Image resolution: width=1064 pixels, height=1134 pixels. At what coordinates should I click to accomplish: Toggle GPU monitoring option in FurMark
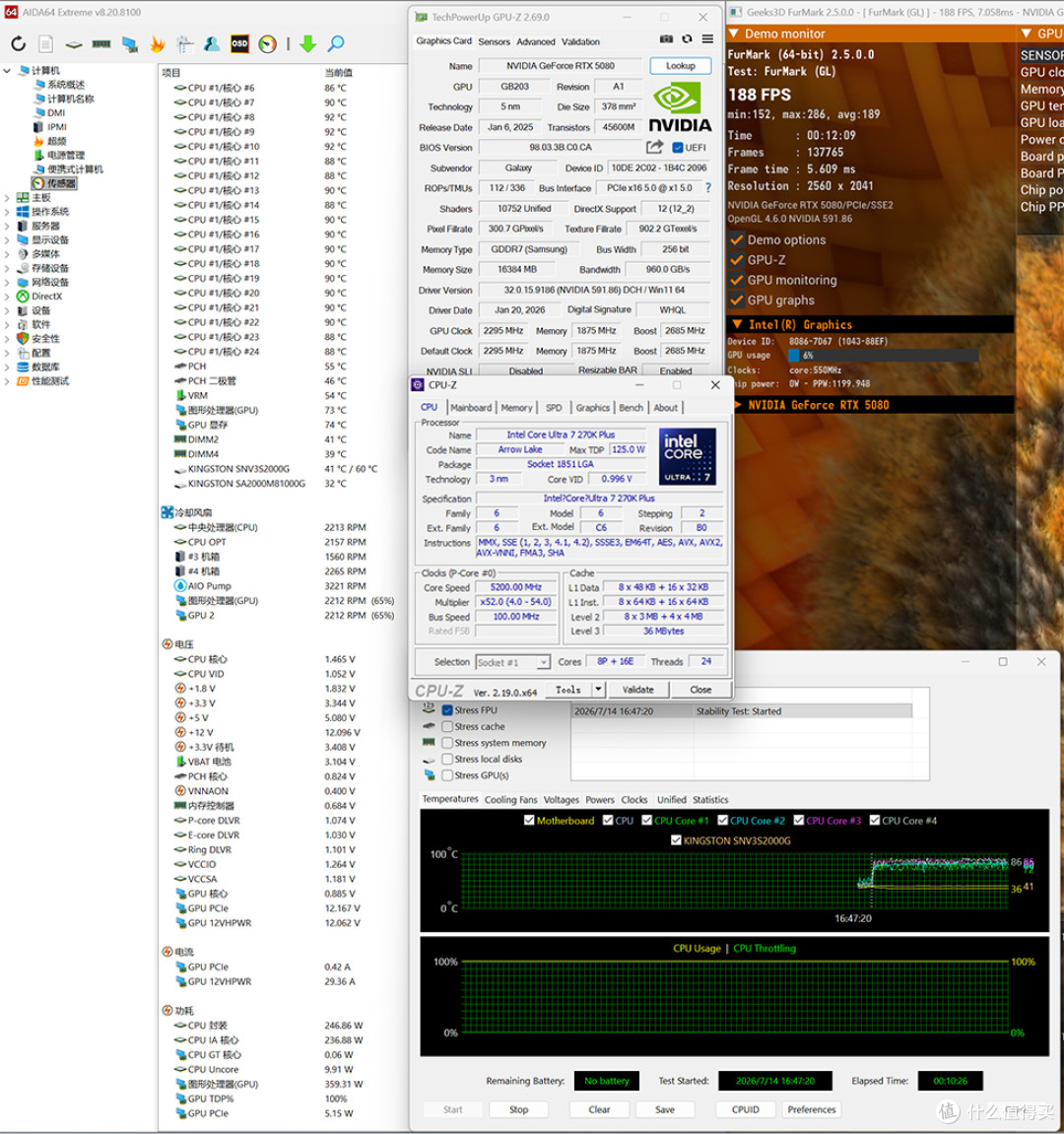[737, 280]
